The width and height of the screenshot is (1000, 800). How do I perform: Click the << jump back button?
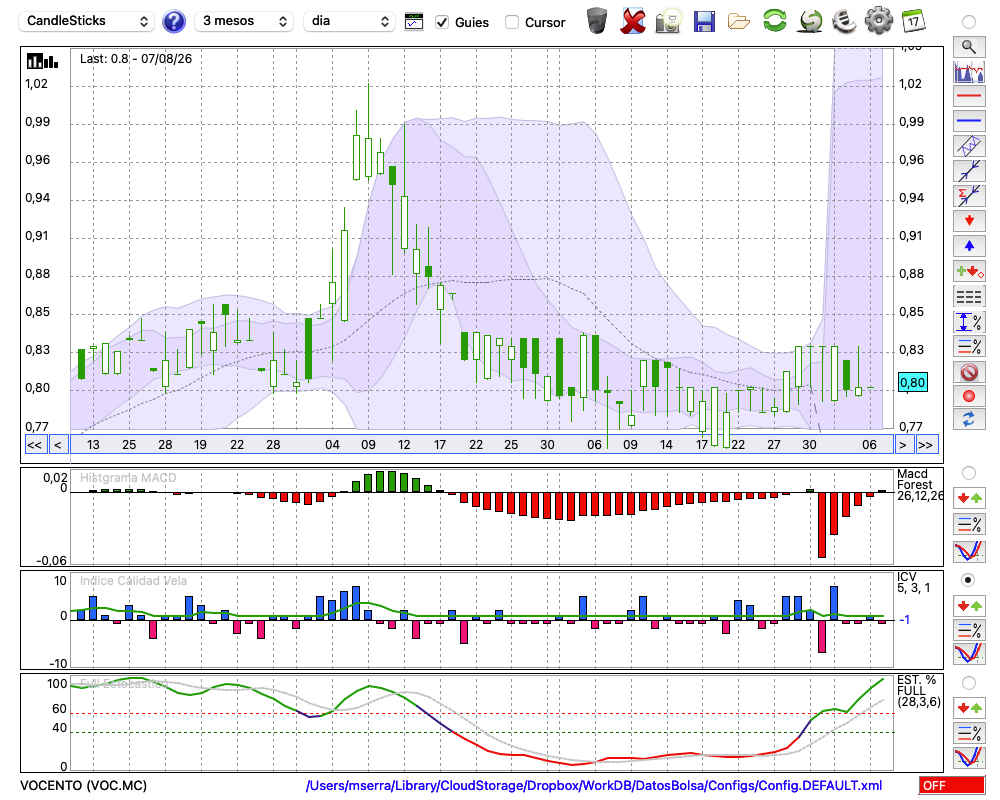tap(34, 445)
